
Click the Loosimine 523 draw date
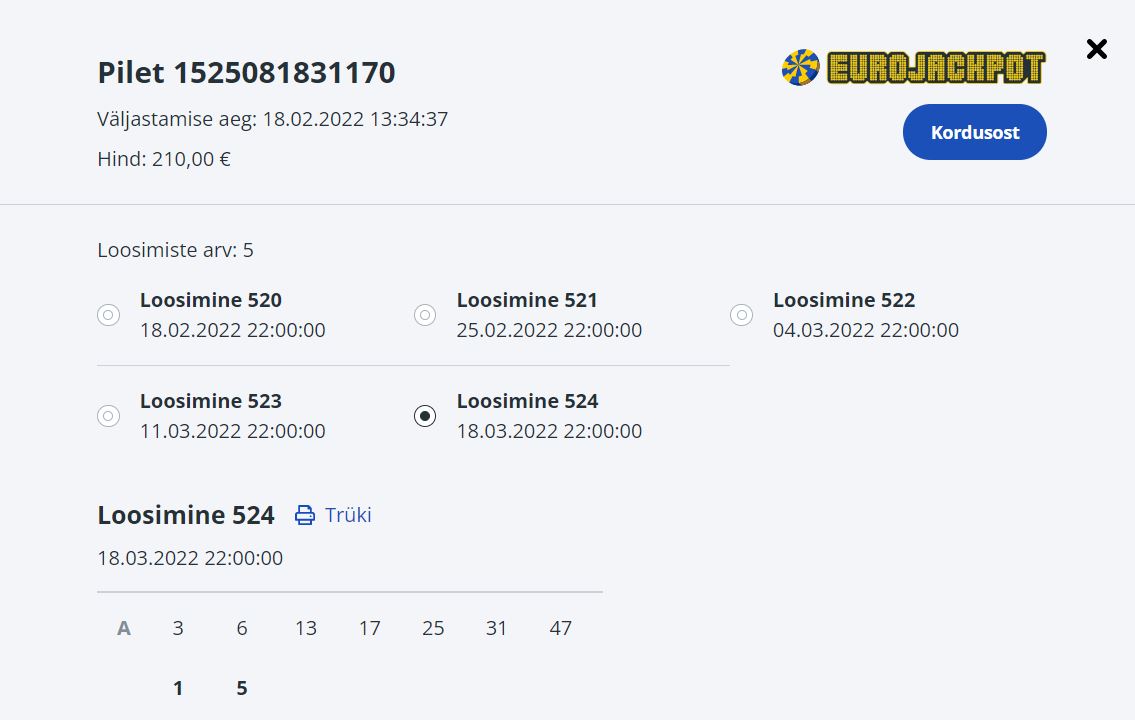[x=233, y=431]
